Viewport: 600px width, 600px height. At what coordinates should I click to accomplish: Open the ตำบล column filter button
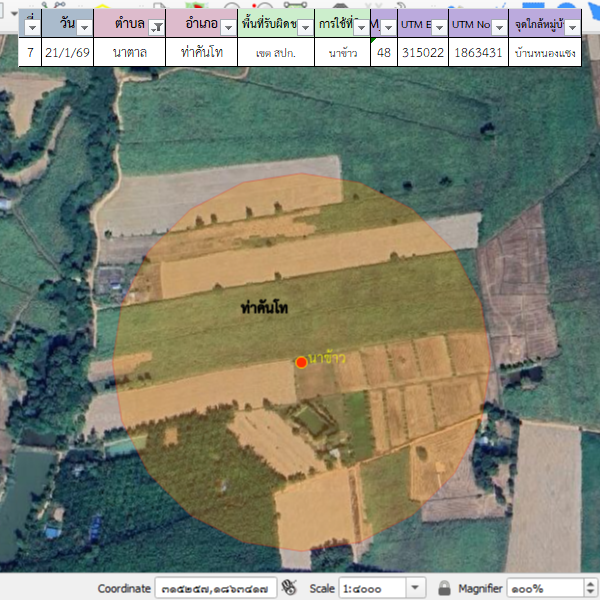pyautogui.click(x=156, y=27)
